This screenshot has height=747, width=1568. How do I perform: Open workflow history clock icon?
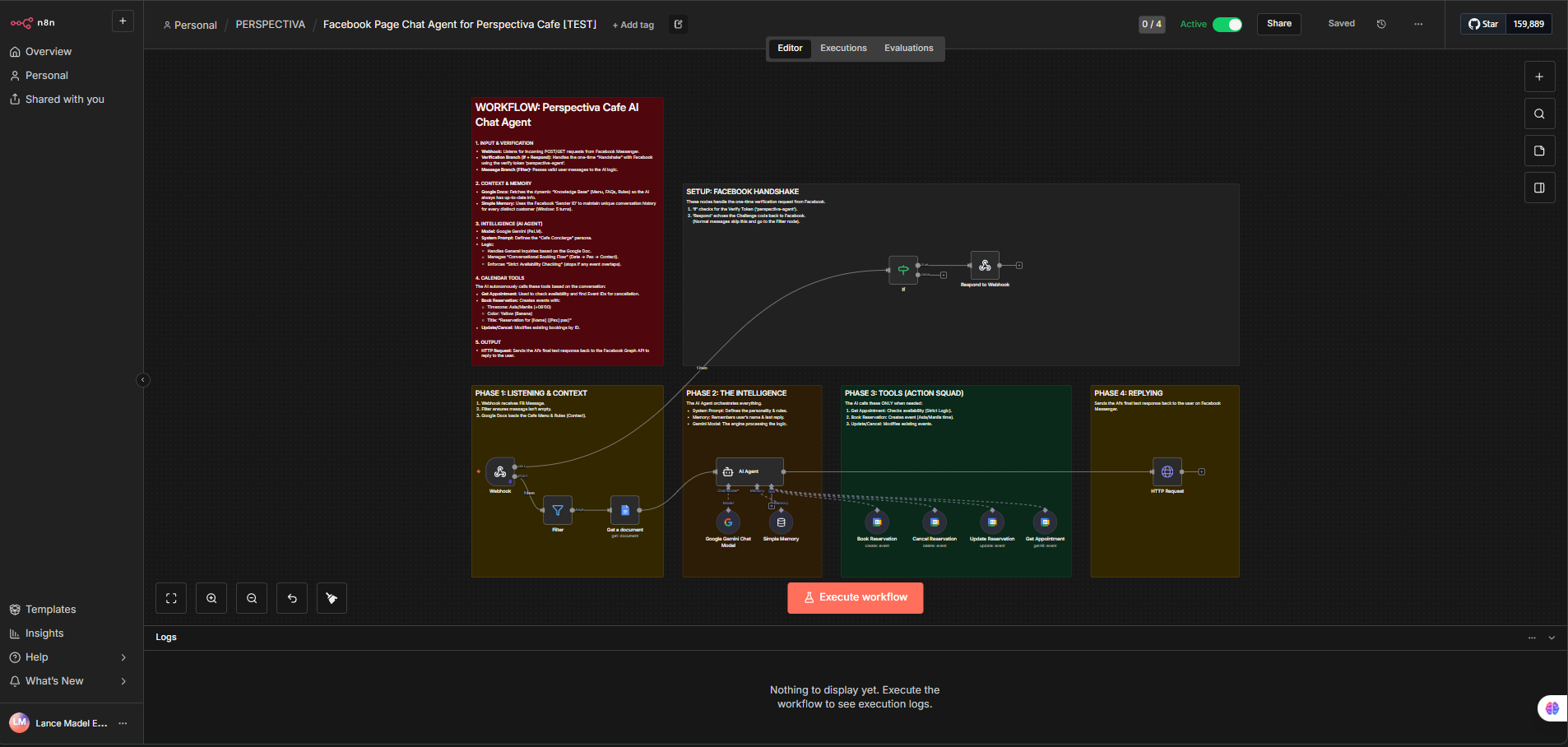(x=1381, y=24)
